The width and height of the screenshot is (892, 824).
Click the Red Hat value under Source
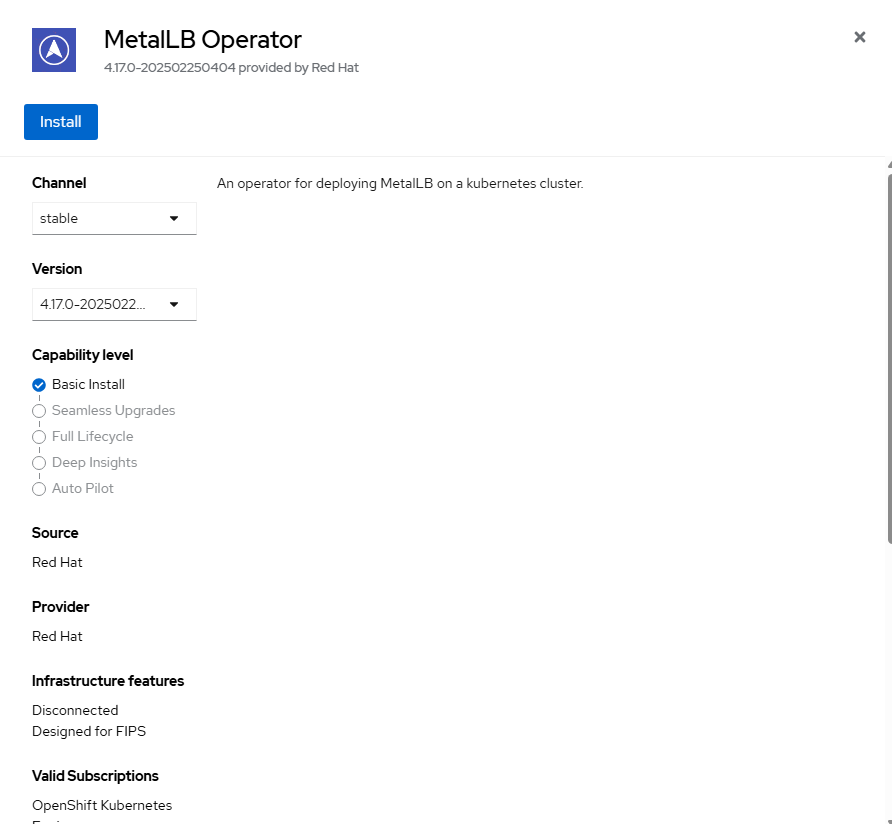57,563
